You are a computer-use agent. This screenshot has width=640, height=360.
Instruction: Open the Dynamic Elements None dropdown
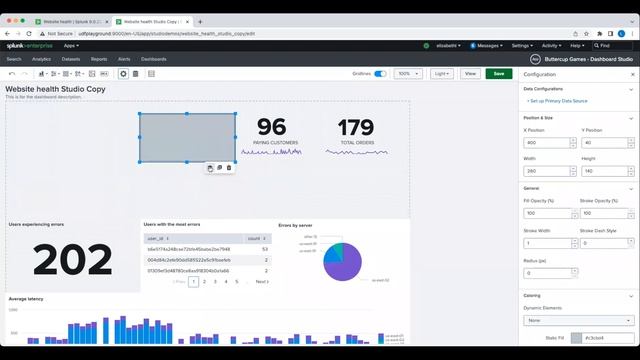click(x=579, y=320)
